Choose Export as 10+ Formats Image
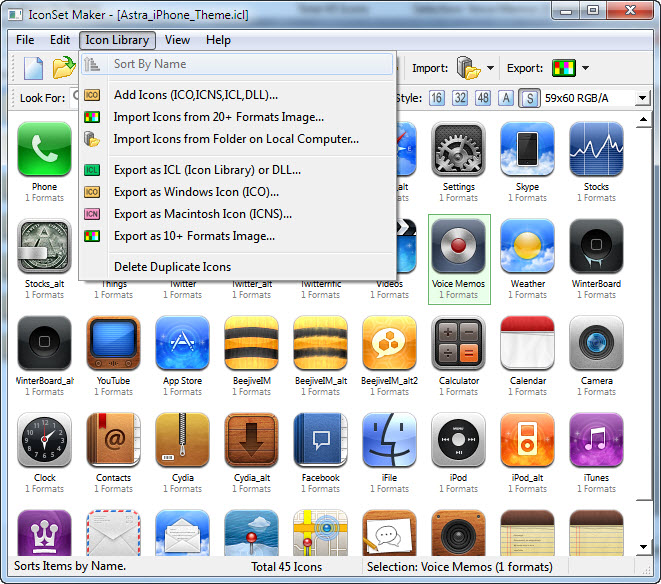This screenshot has width=661, height=584. tap(237, 236)
